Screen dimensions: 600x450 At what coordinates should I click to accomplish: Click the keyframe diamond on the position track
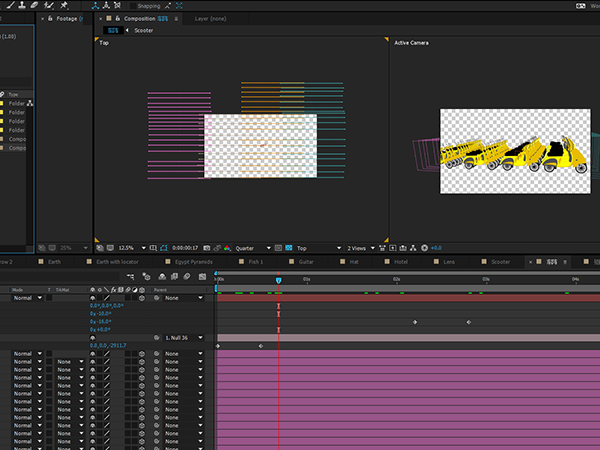coord(261,346)
